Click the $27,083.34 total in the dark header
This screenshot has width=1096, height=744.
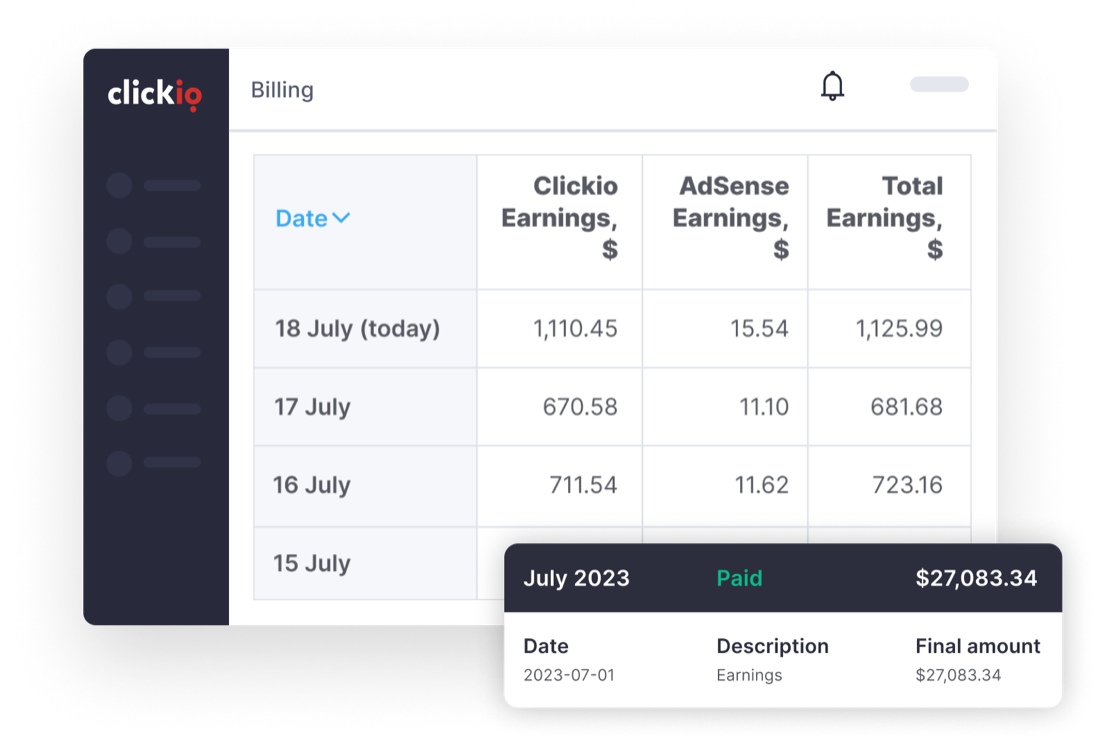976,578
